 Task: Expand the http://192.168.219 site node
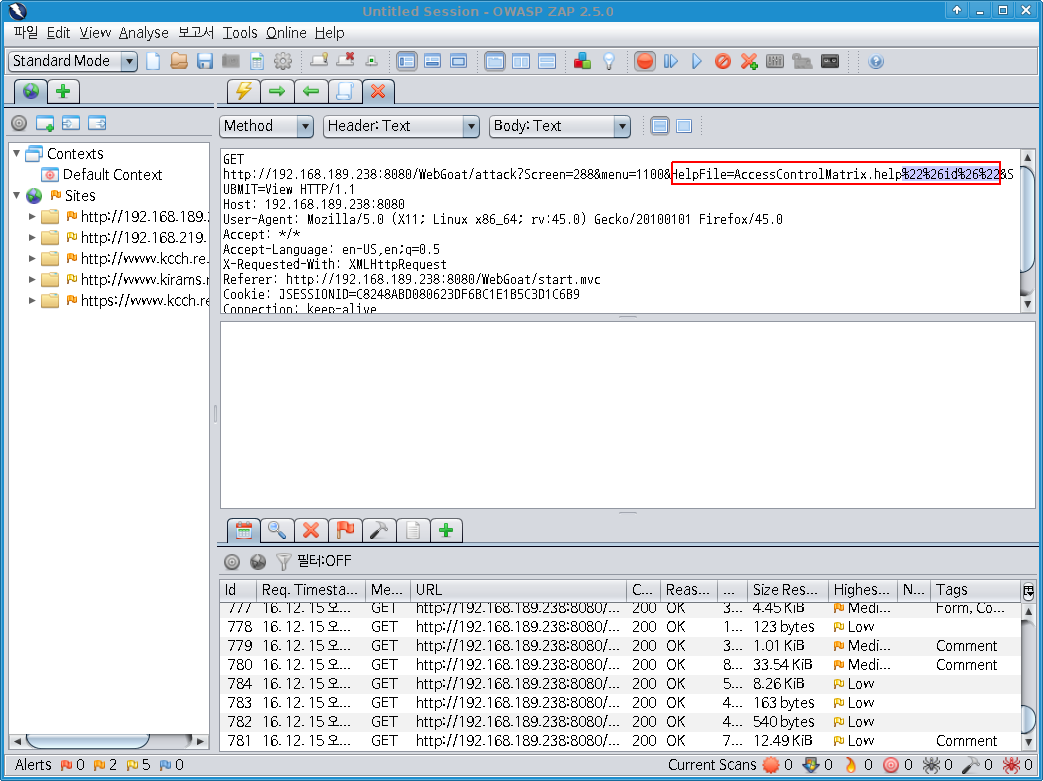pos(32,237)
